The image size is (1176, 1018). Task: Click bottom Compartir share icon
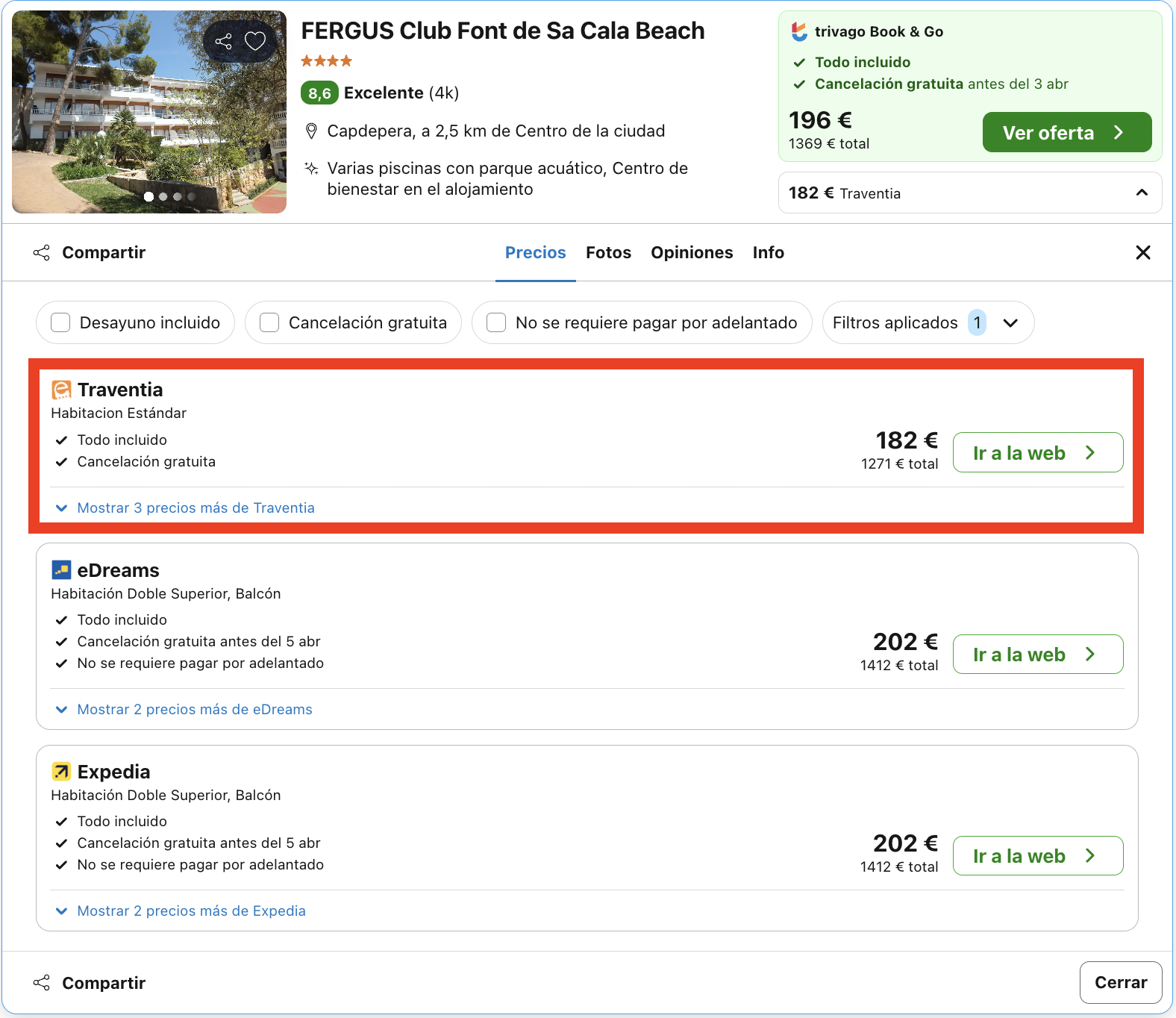(42, 983)
